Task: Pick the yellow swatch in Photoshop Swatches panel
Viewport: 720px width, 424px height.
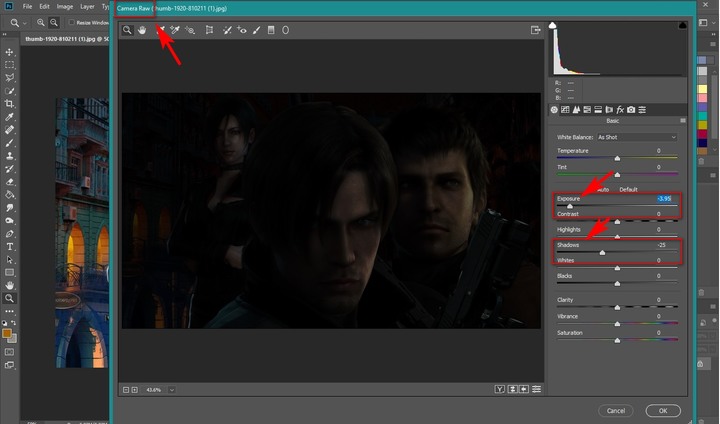Action: click(x=702, y=89)
